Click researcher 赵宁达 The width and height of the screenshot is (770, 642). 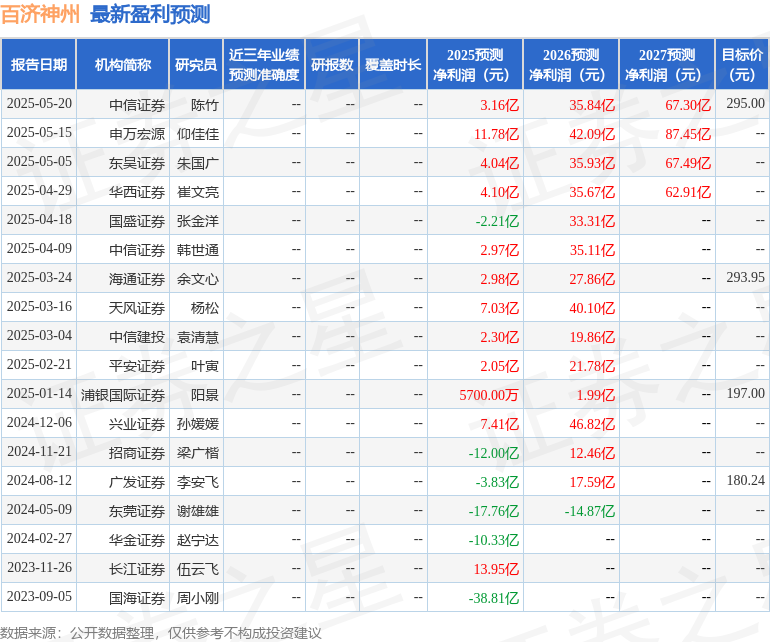pyautogui.click(x=198, y=540)
